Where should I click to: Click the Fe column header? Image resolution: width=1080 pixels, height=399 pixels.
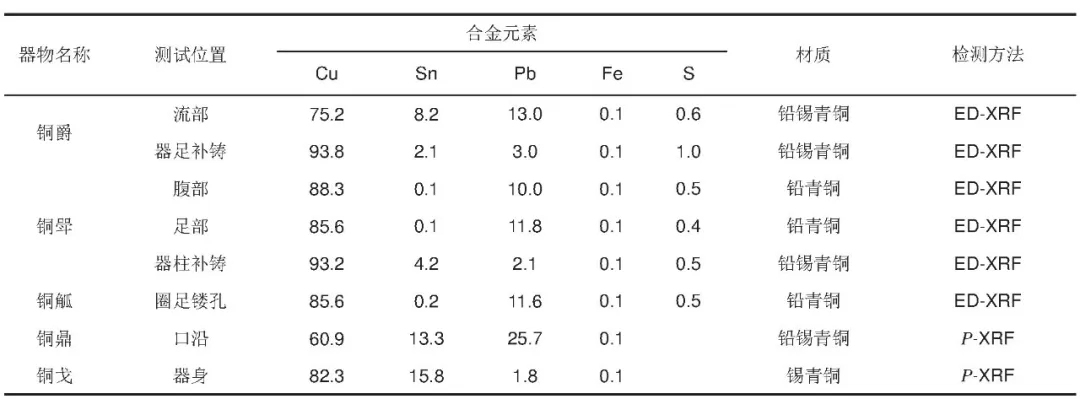611,74
